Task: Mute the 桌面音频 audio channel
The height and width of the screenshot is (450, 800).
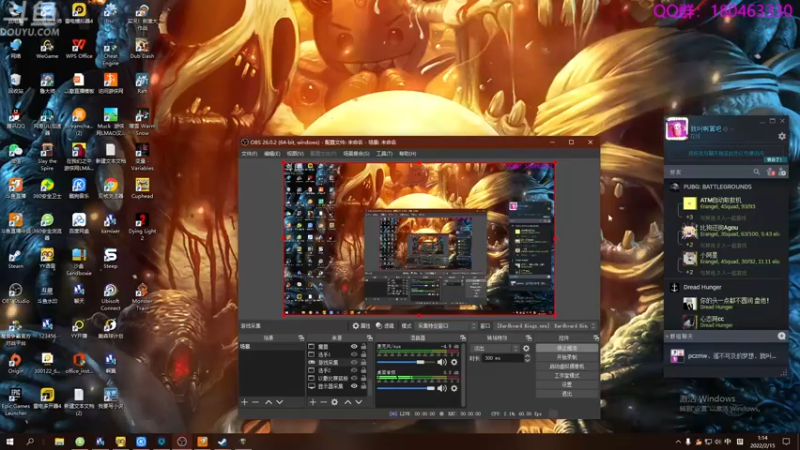Action: [442, 388]
